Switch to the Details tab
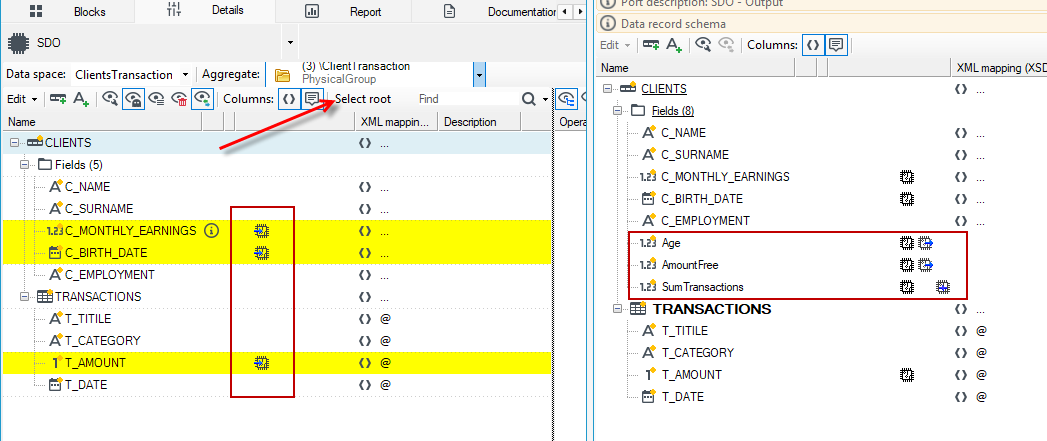The width and height of the screenshot is (1047, 441). [205, 11]
